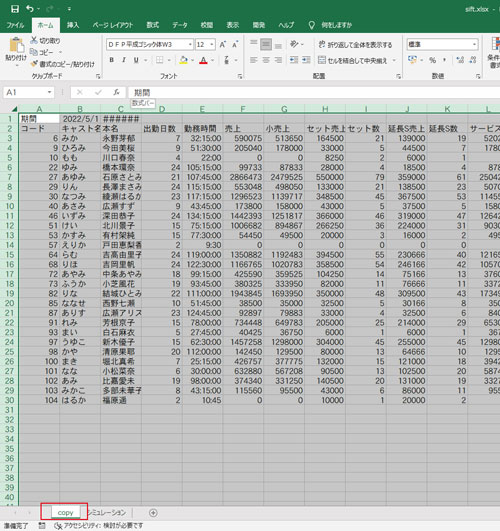Viewport: 500px width, 531px height.
Task: Switch to the Page Layout tab
Action: point(113,25)
